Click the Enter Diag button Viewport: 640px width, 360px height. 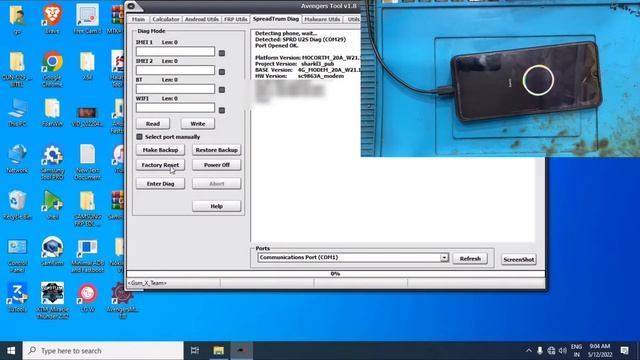coord(160,184)
